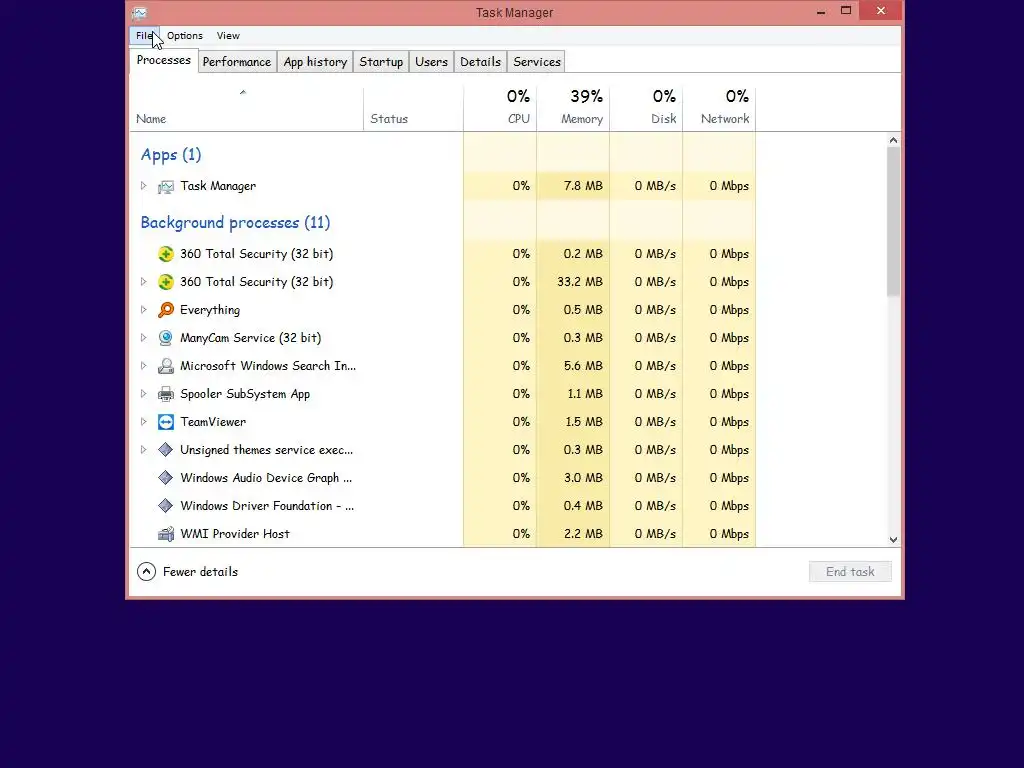Expand the Everything process row
Screen dimensions: 1024x768
144,310
